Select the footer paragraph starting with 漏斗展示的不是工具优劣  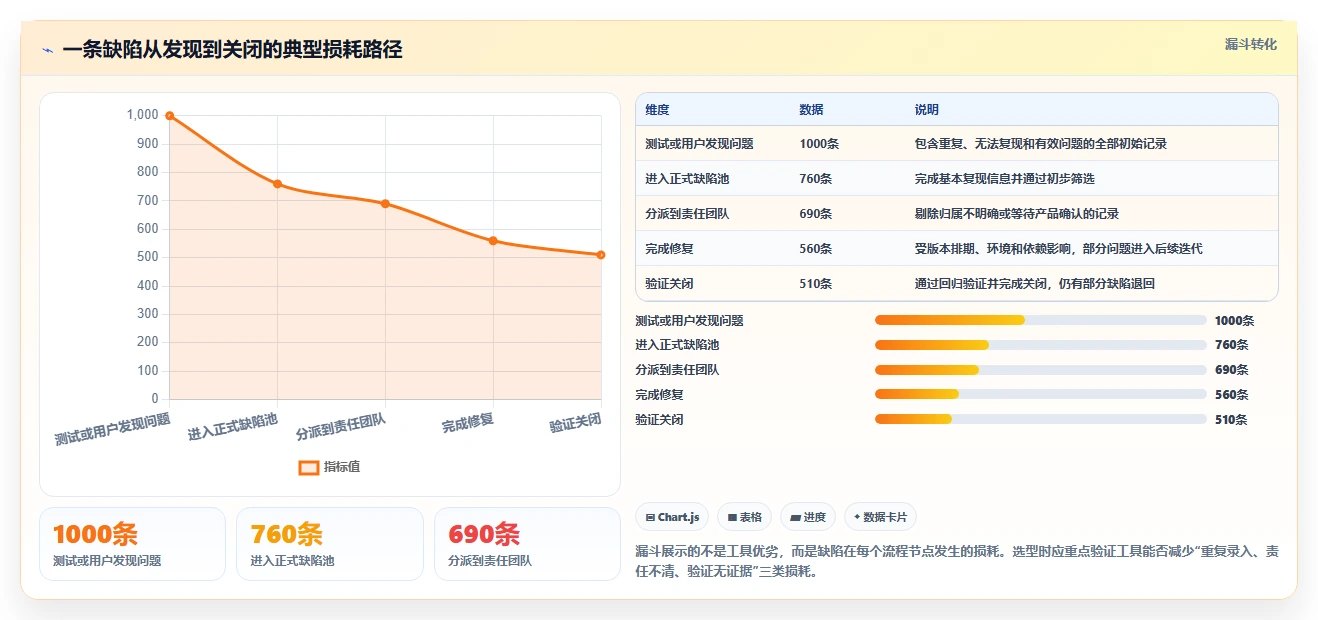[x=957, y=562]
